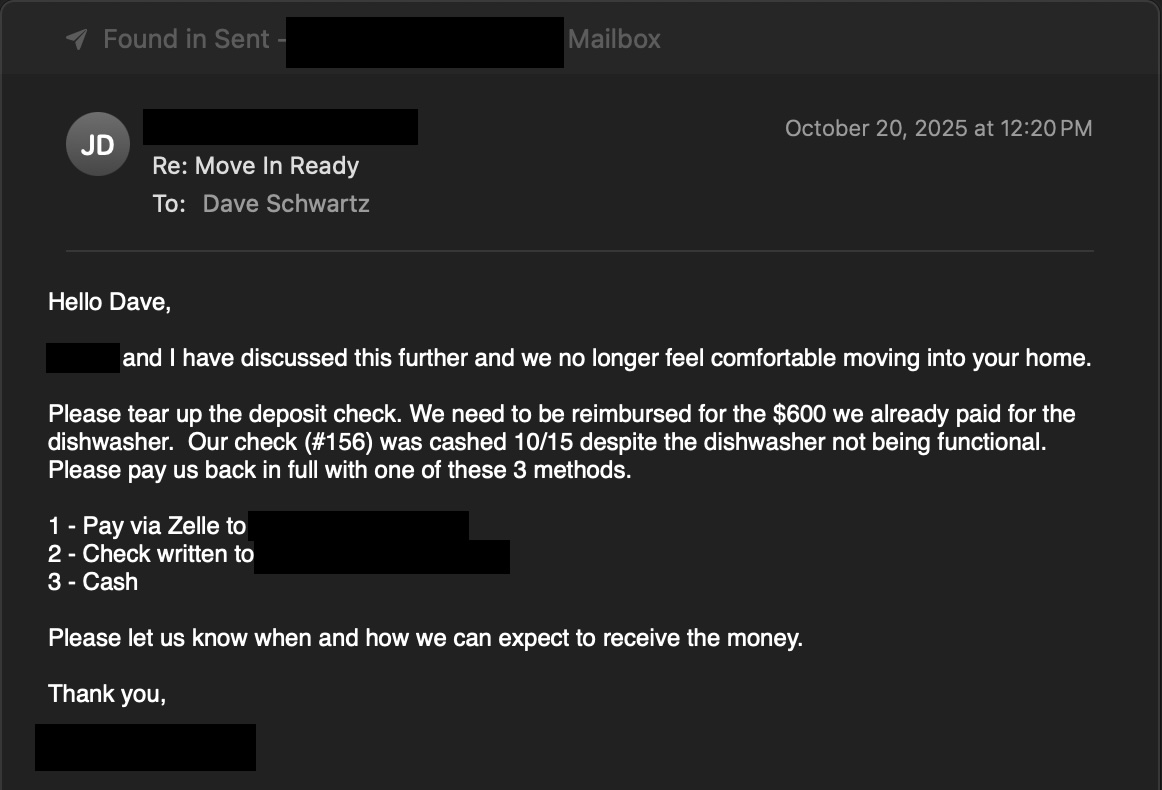Click the redacted Zelle recipient box
The height and width of the screenshot is (790, 1162).
pyautogui.click(x=359, y=524)
